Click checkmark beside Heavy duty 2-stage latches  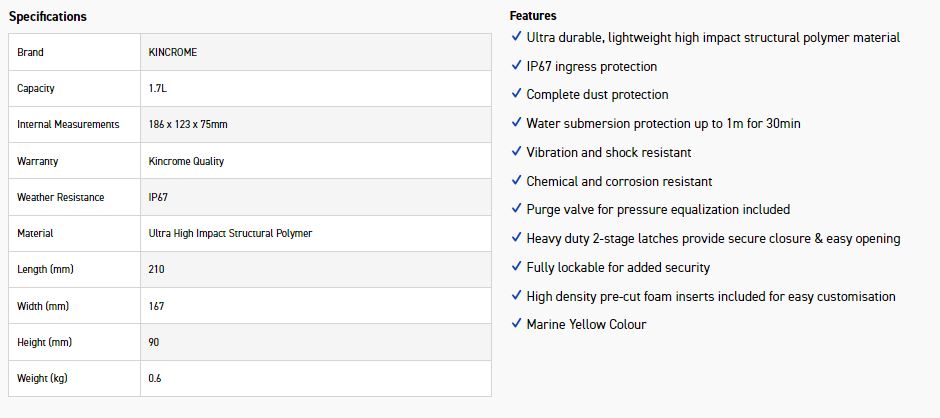[517, 238]
